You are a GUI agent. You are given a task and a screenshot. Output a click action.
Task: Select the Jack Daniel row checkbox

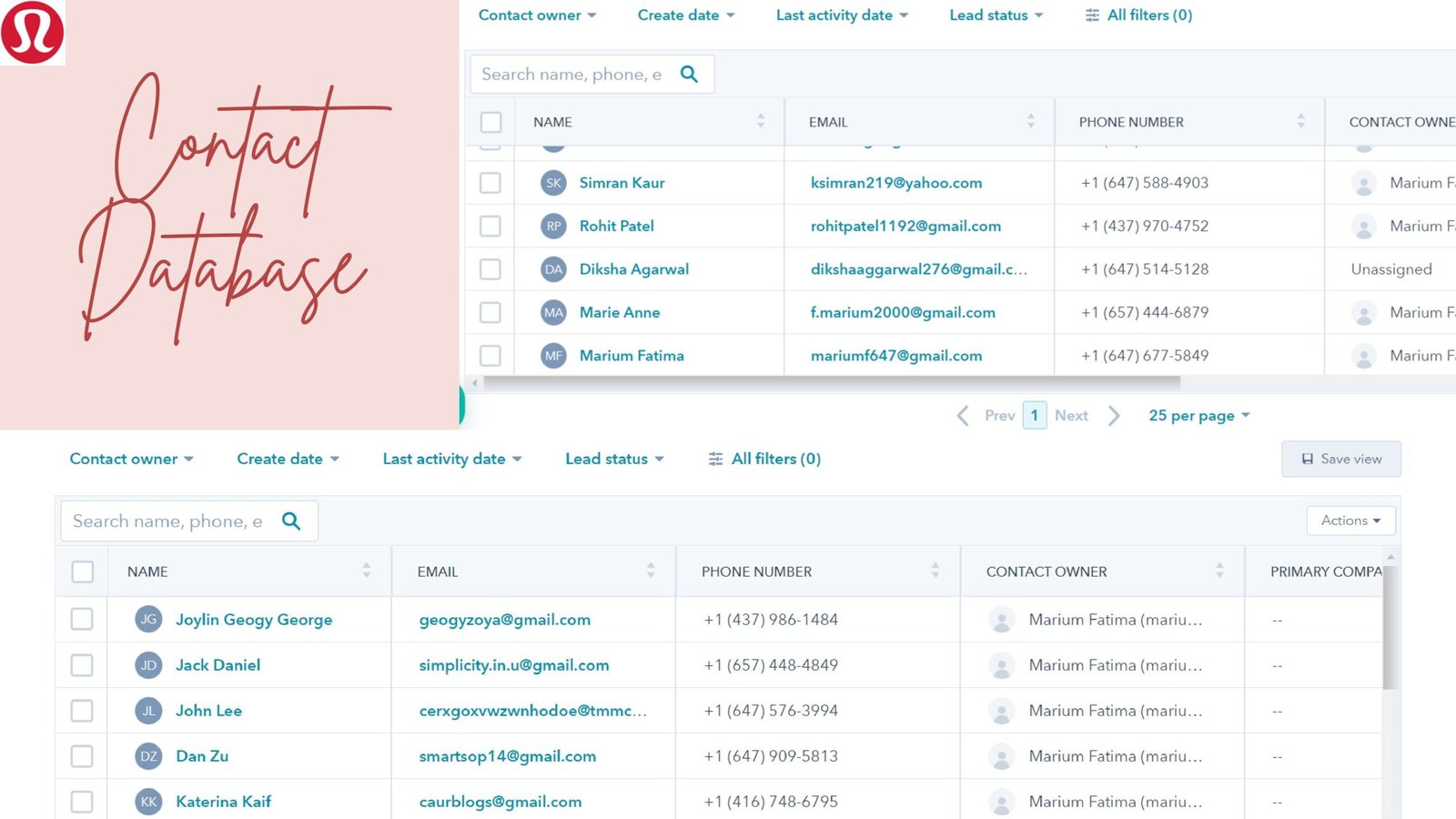click(x=82, y=665)
